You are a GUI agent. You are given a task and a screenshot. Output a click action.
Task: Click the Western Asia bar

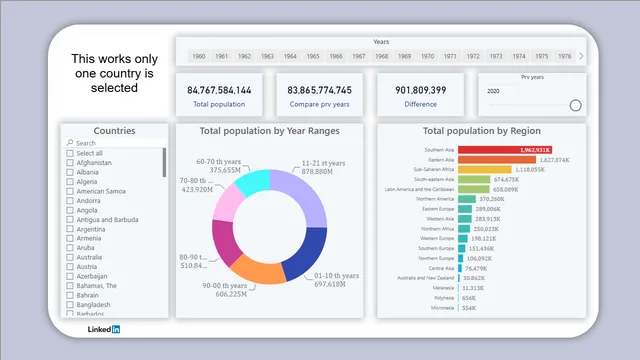point(465,219)
